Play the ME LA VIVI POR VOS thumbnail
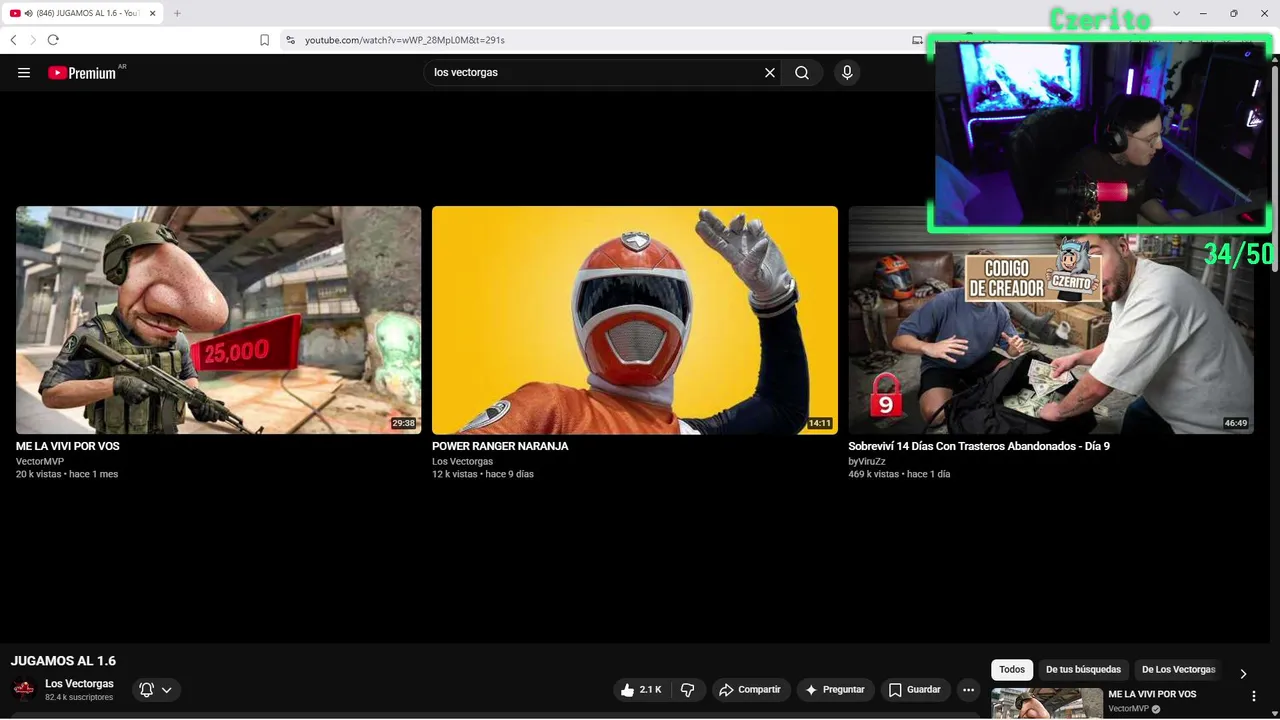Image resolution: width=1280 pixels, height=720 pixels. [218, 320]
